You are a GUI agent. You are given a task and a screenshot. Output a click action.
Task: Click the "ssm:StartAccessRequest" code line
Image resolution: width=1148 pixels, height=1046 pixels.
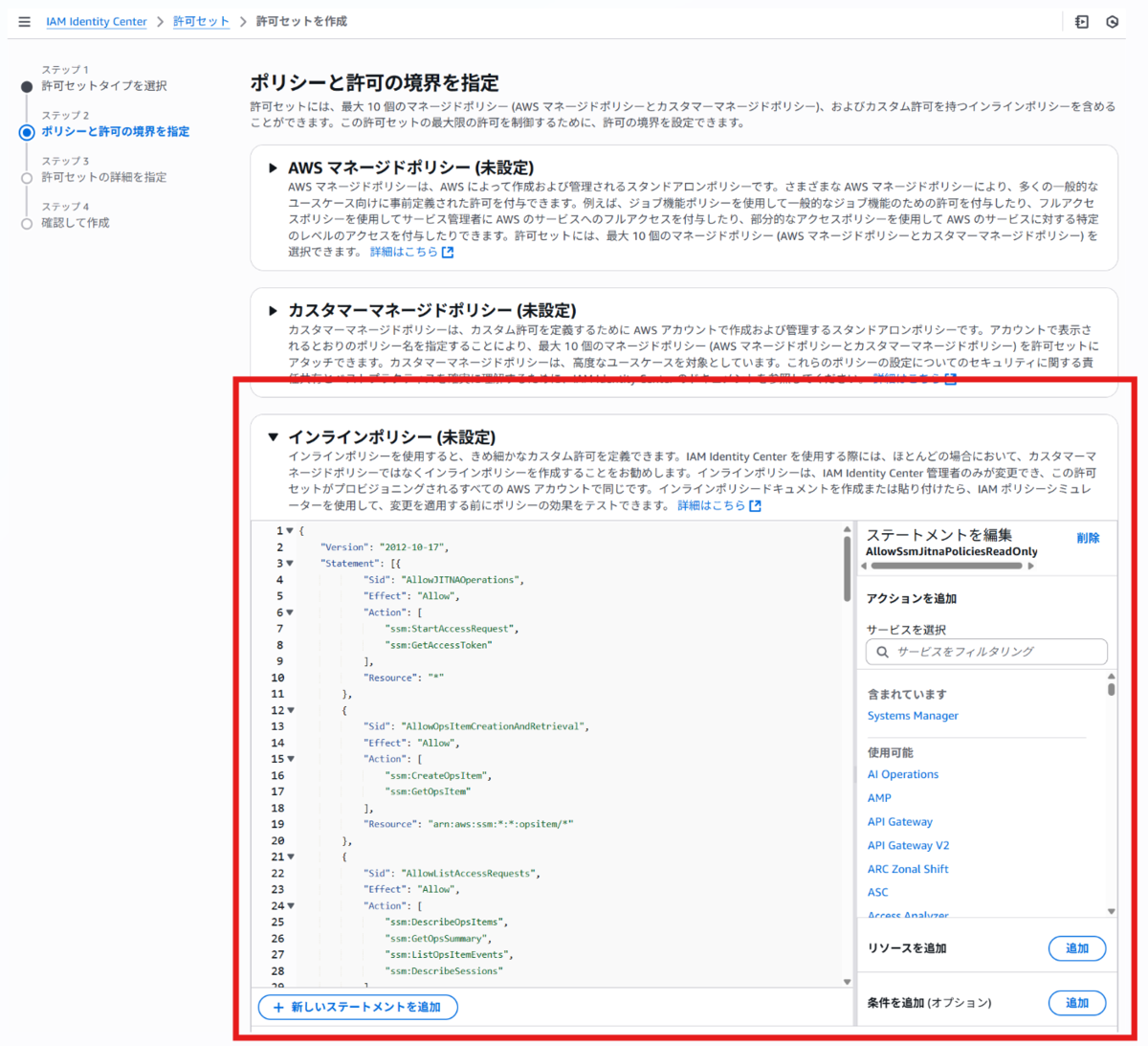(452, 629)
